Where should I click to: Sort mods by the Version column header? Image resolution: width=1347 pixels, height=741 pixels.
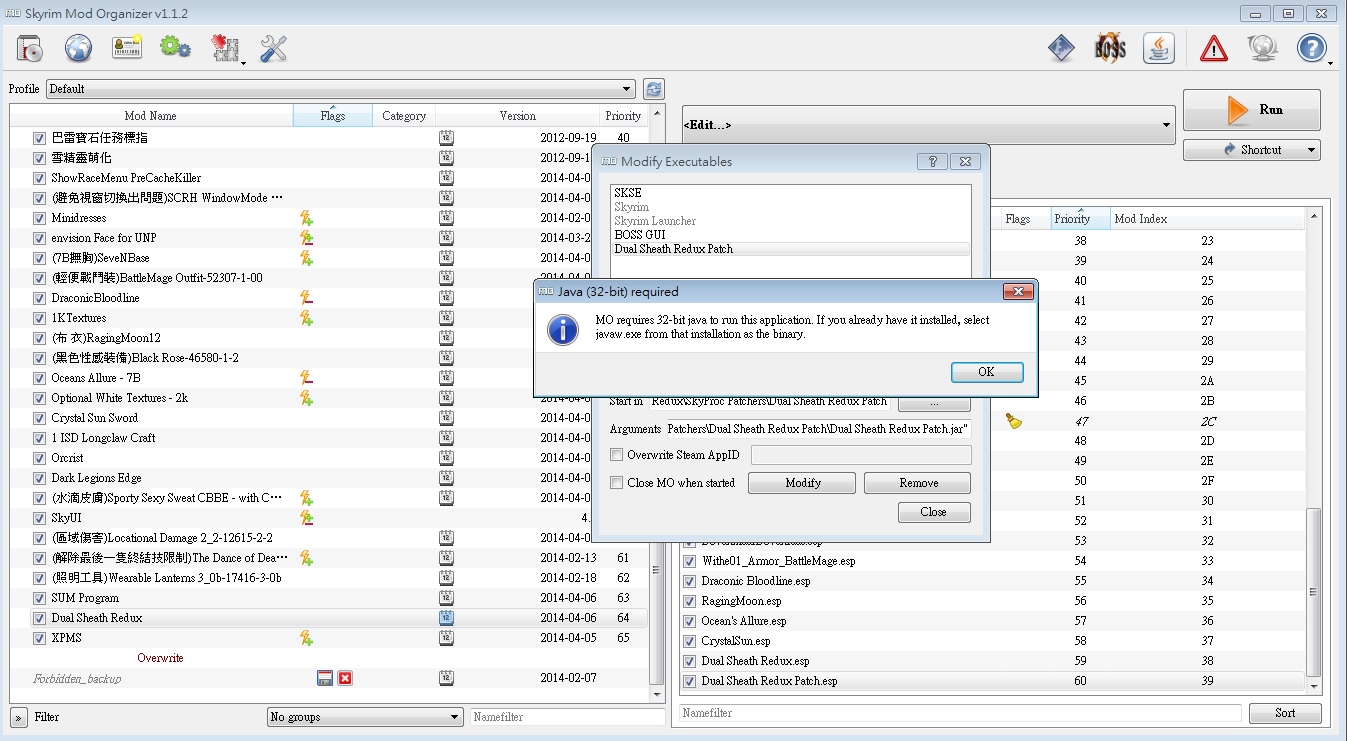pyautogui.click(x=517, y=116)
